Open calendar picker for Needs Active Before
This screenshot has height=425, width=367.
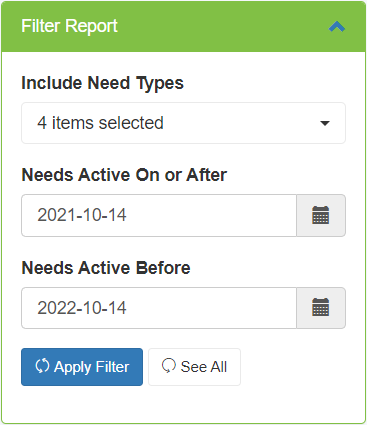tap(321, 308)
